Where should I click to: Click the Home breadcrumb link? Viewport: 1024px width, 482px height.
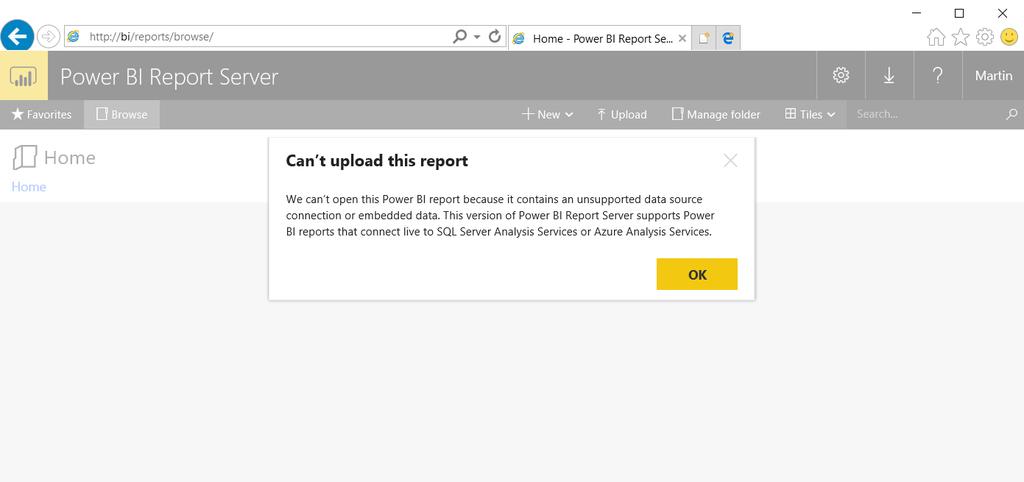(29, 187)
